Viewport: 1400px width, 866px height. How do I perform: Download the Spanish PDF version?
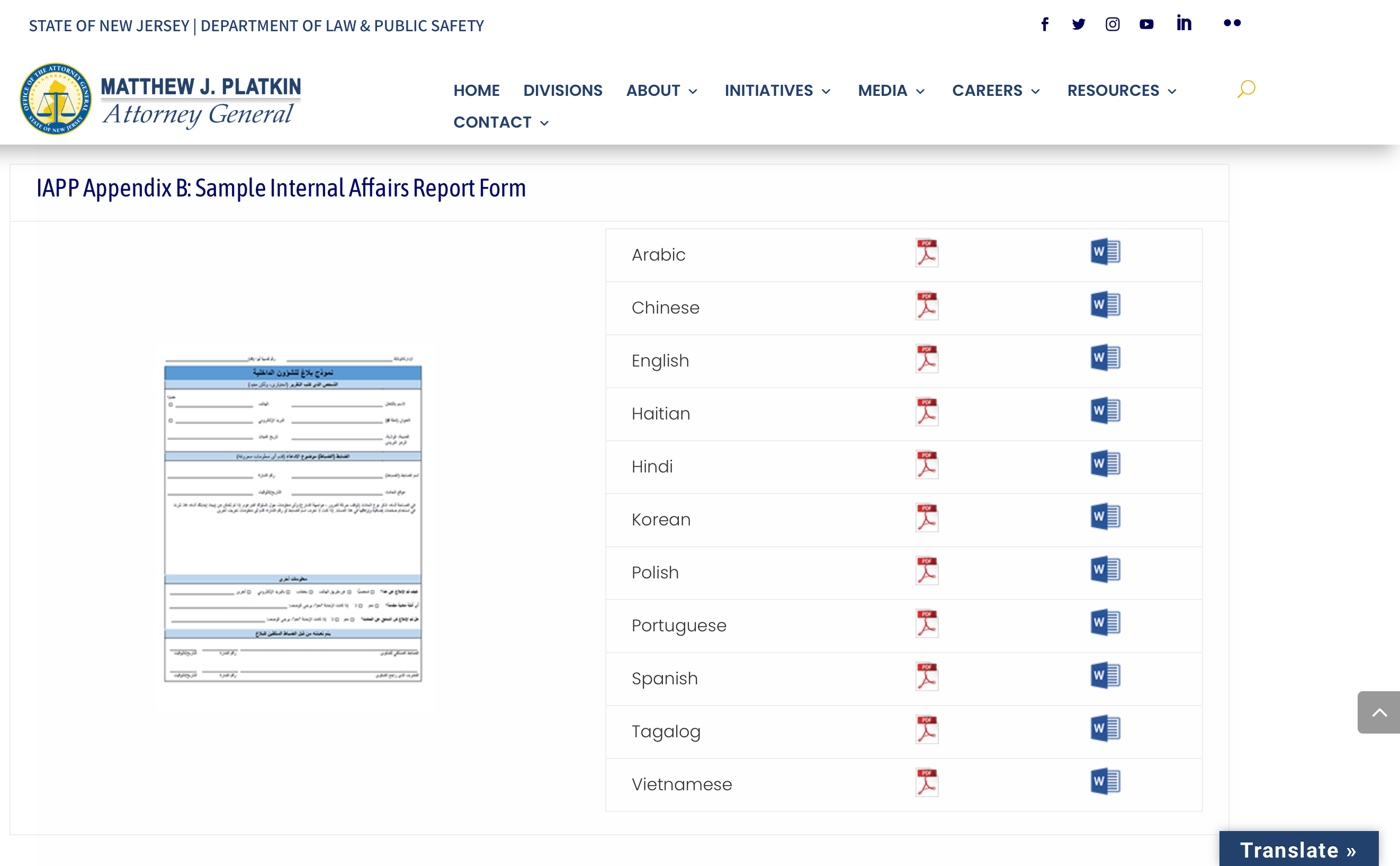[x=927, y=676]
